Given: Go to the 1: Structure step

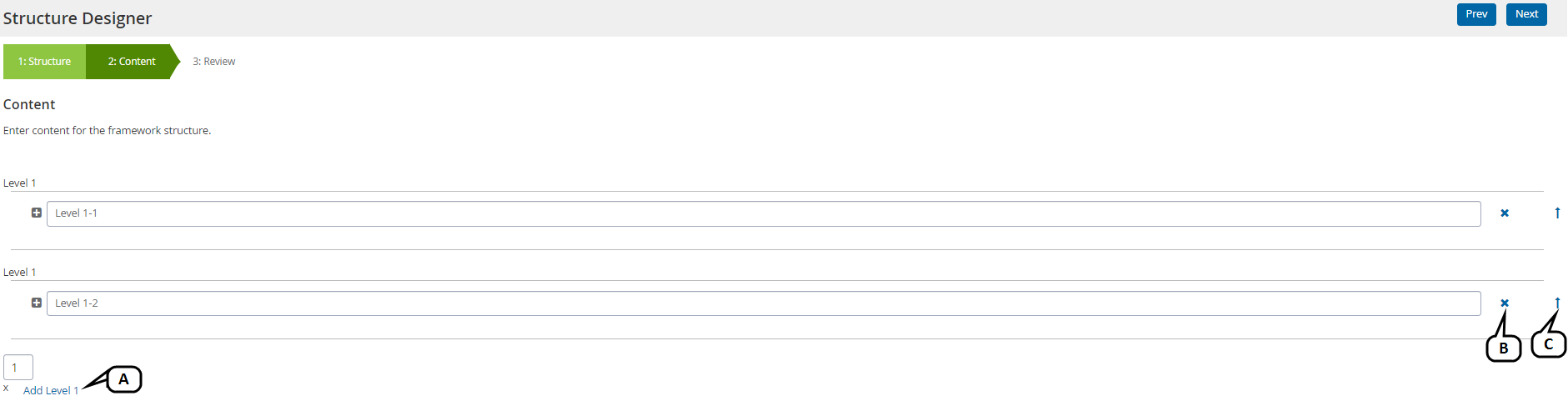Looking at the screenshot, I should click(45, 62).
